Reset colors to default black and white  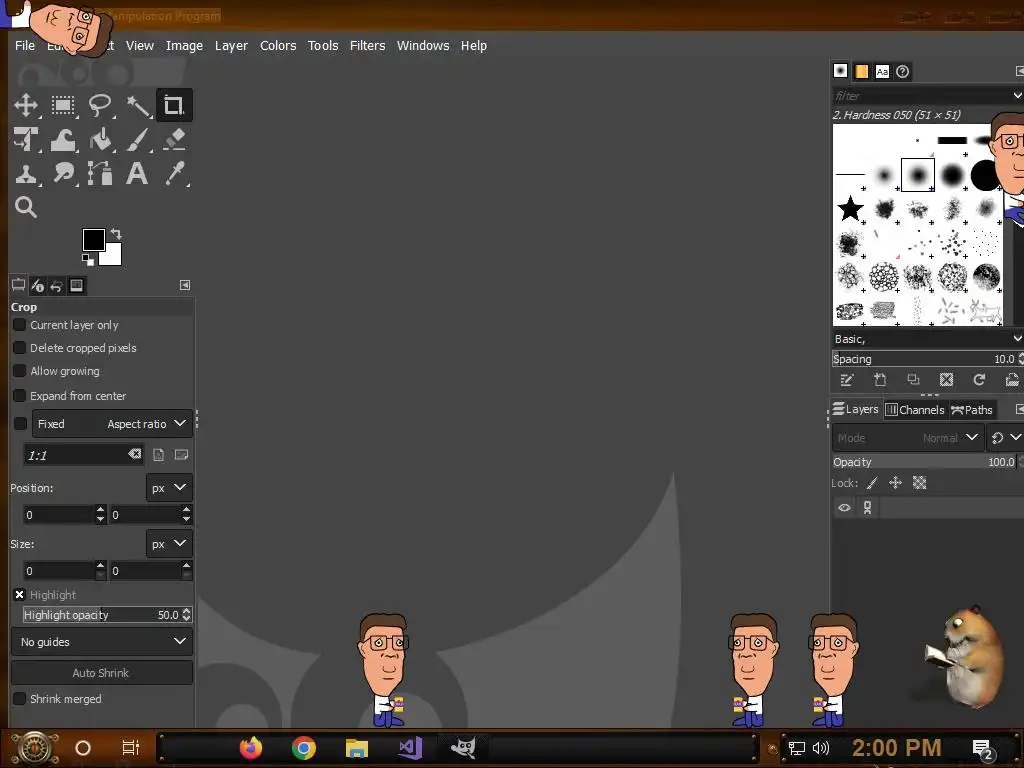[88, 260]
